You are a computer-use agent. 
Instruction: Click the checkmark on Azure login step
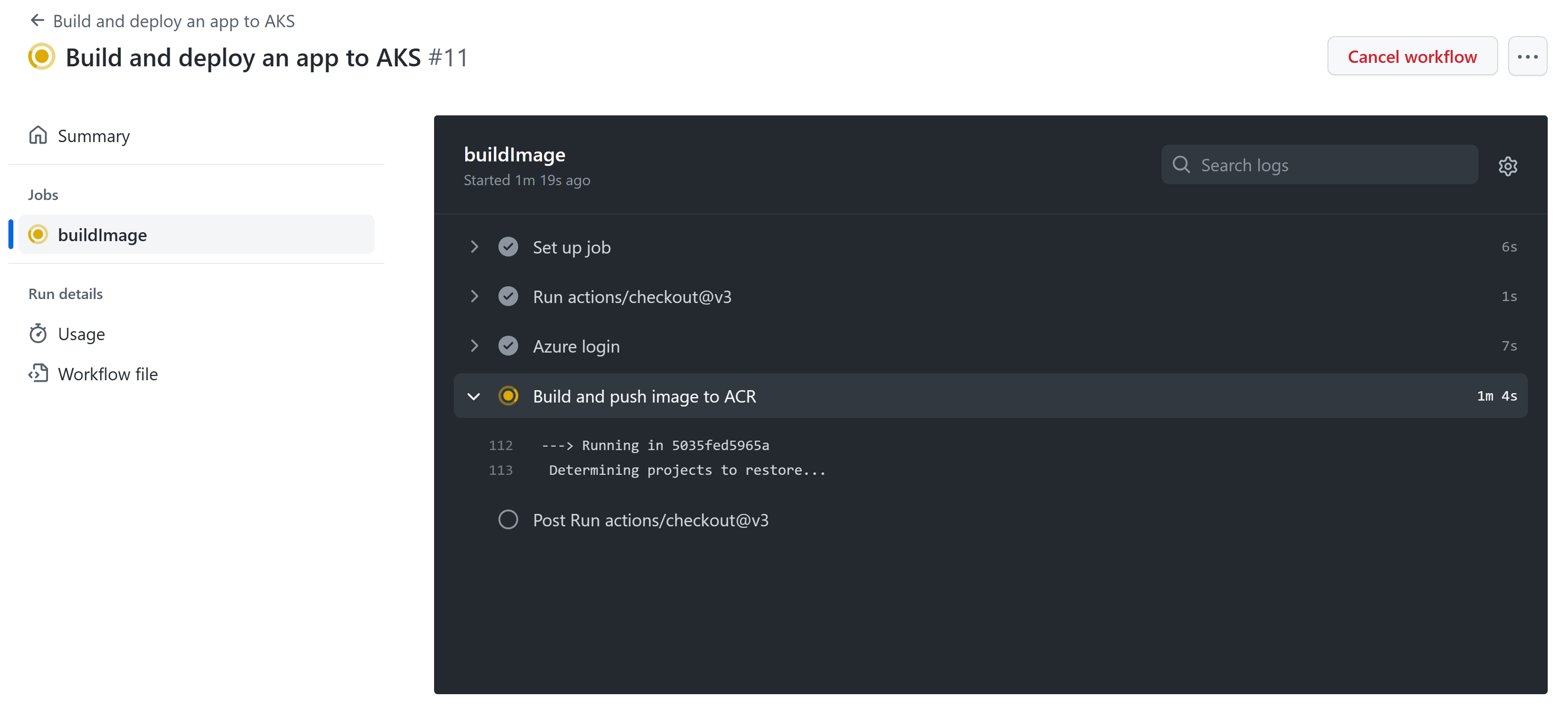tap(508, 345)
